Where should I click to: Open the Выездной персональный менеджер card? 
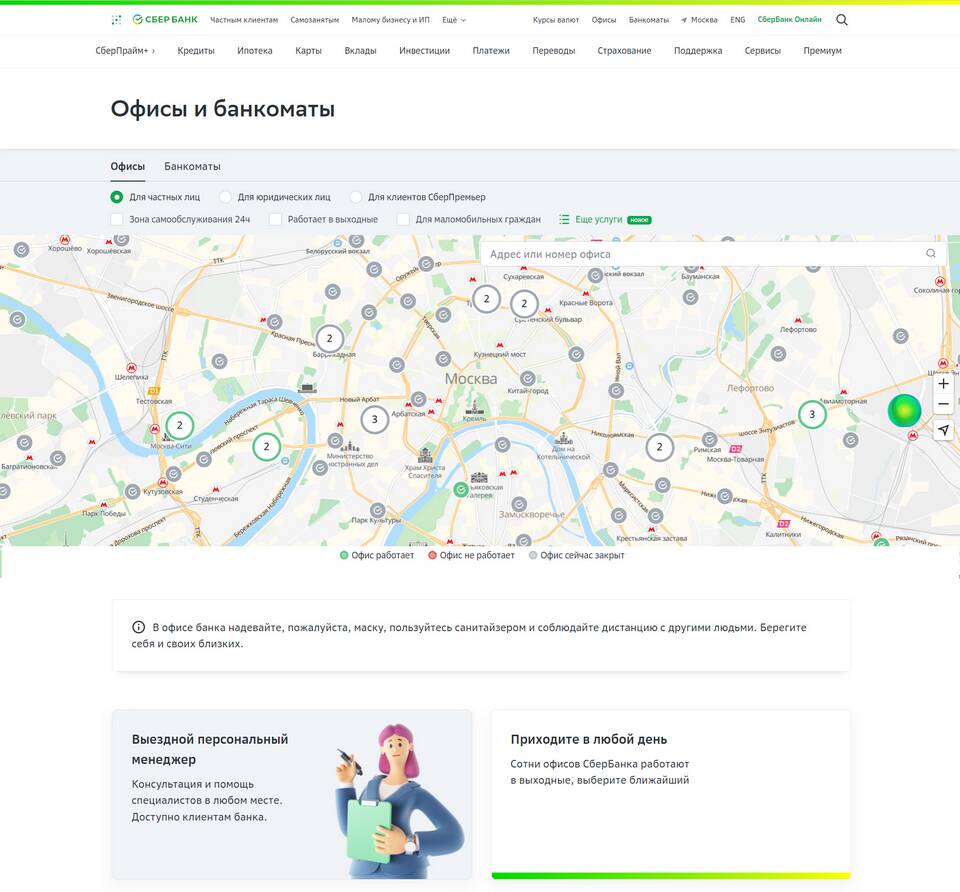coord(292,794)
